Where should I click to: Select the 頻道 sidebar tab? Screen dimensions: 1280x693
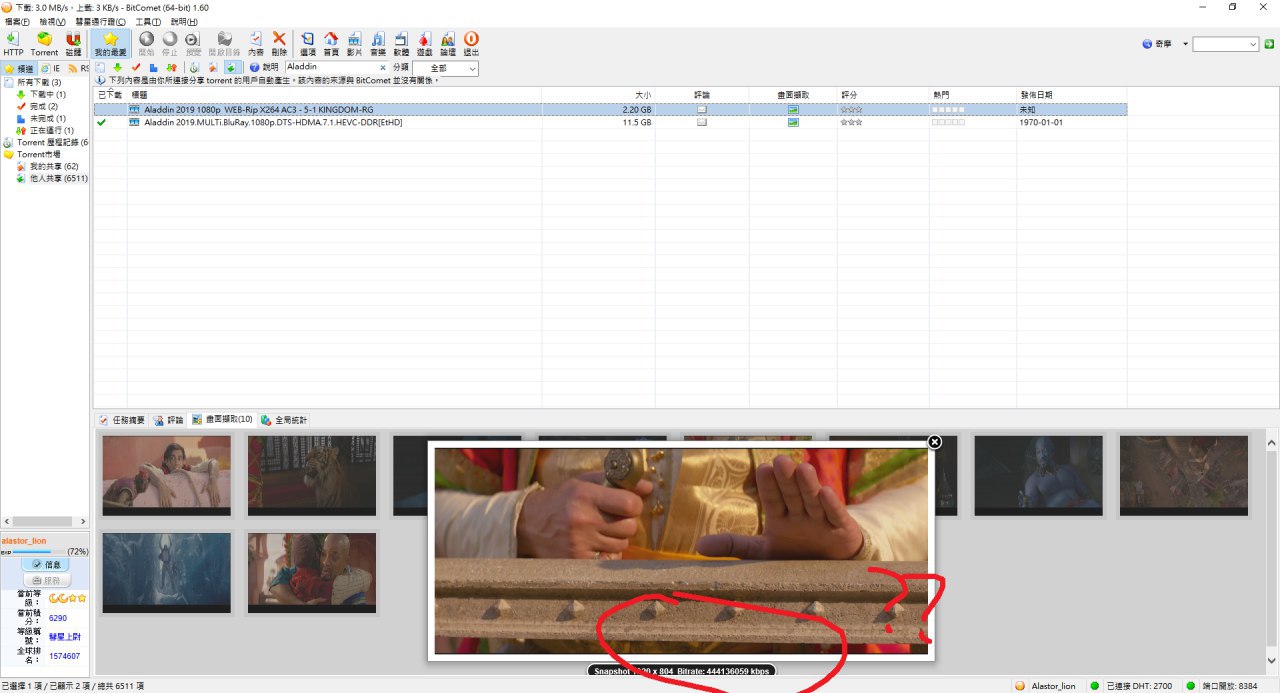point(19,68)
